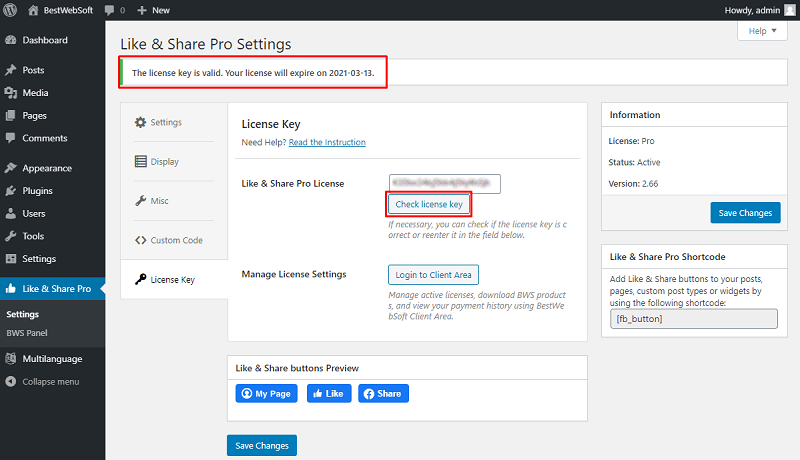Click the Multilanguage icon
The width and height of the screenshot is (800, 460).
pyautogui.click(x=11, y=359)
